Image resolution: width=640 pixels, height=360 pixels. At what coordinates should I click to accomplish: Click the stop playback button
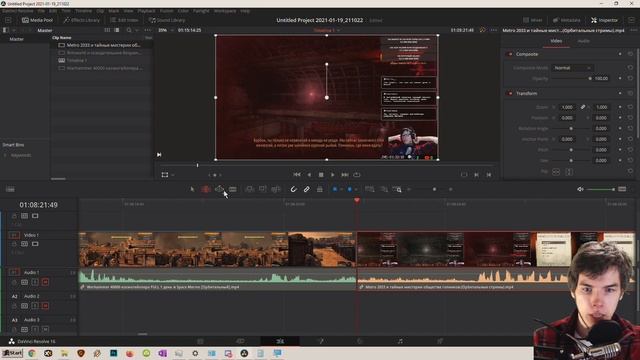pos(321,175)
